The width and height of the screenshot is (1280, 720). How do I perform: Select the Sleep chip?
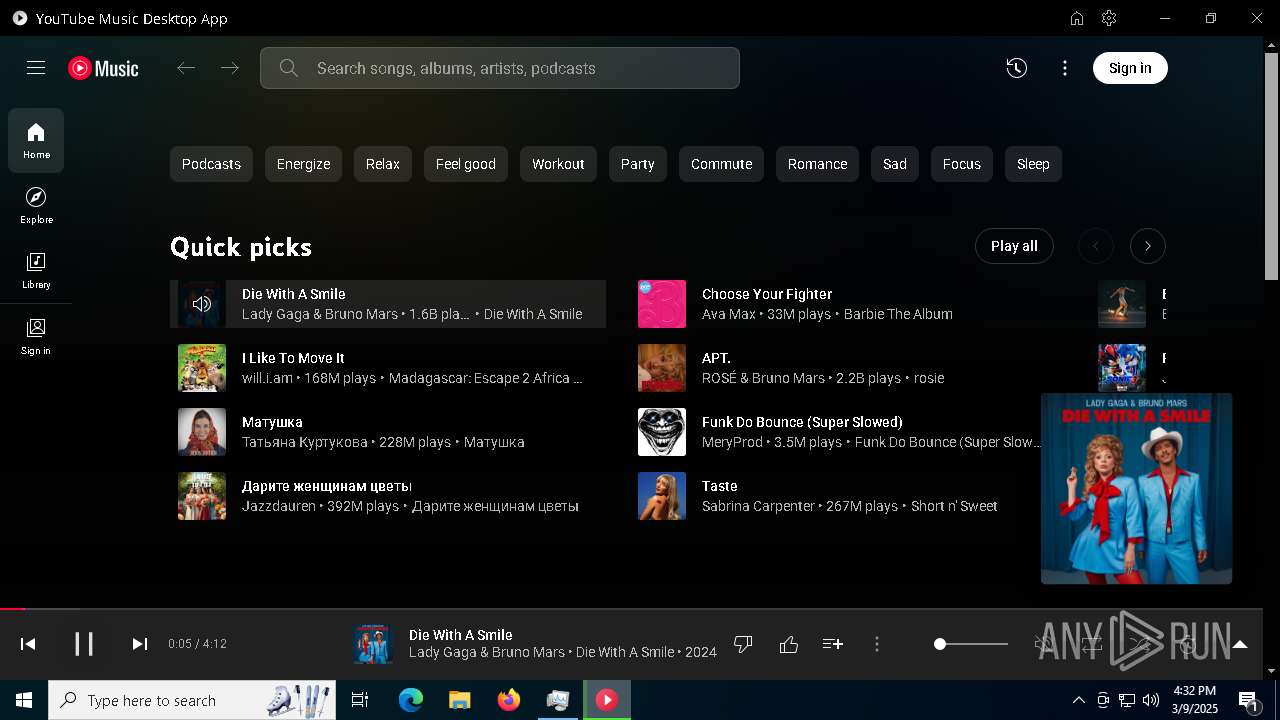pos(1033,164)
